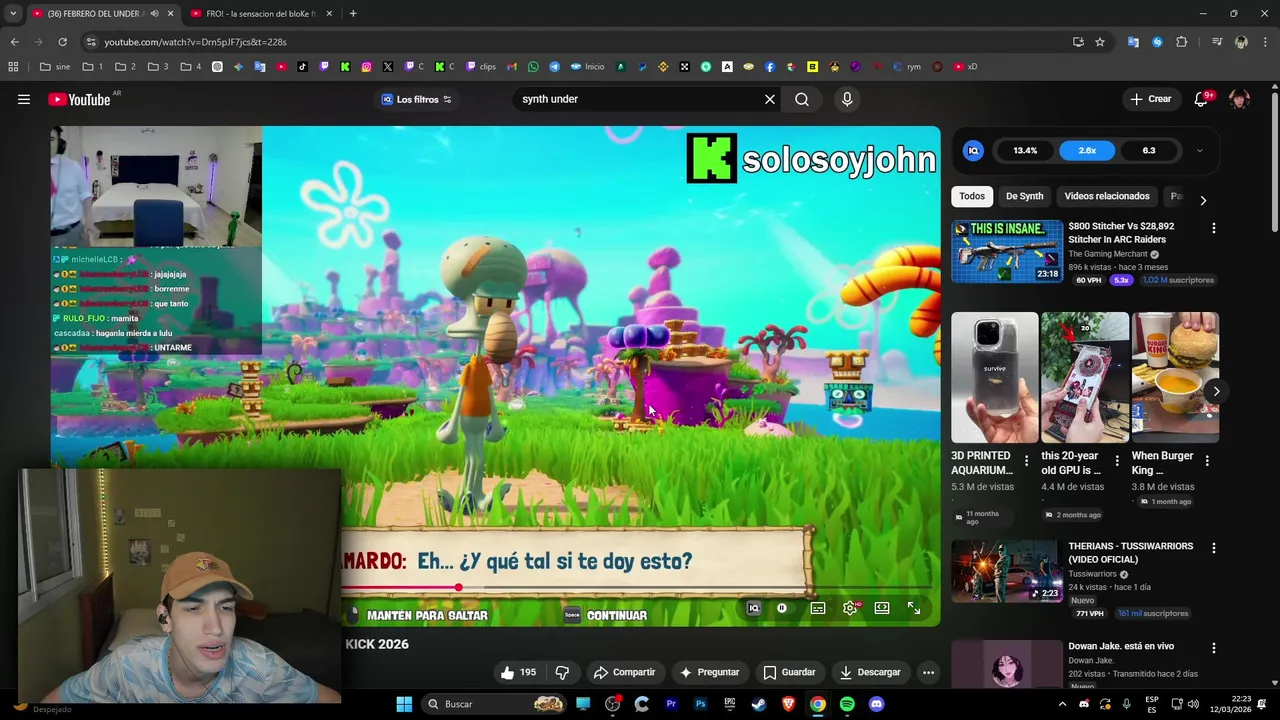
Task: Like the video with 195 likes
Action: [x=519, y=672]
